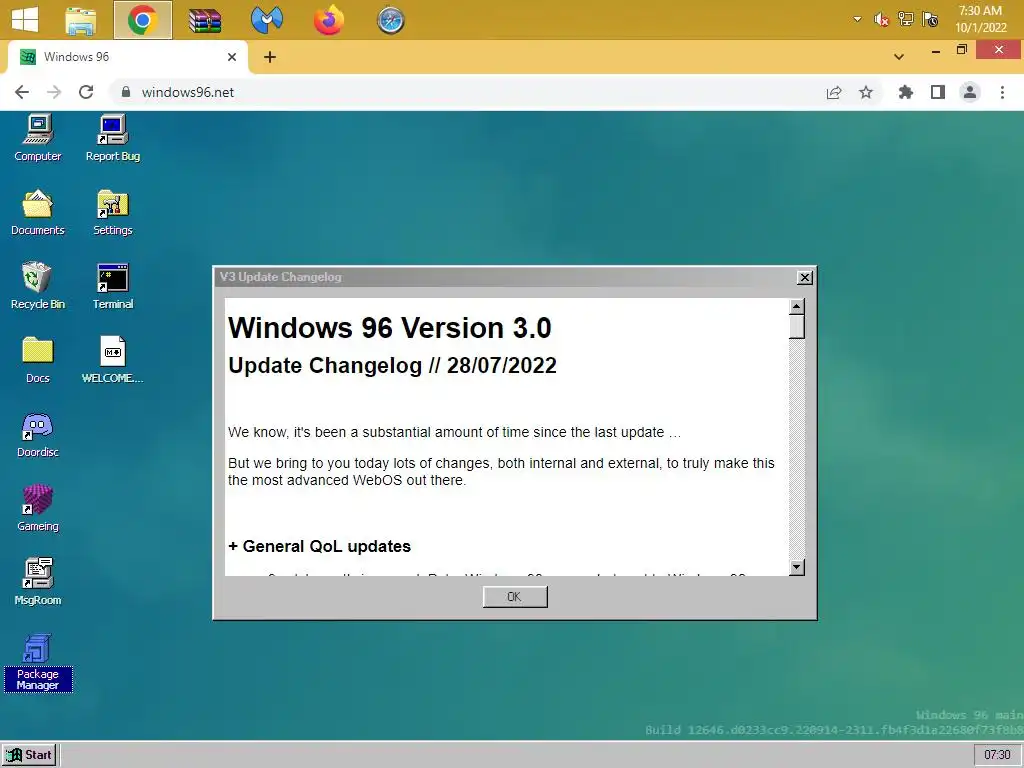Image resolution: width=1024 pixels, height=768 pixels.
Task: Launch Malwarebytes from the taskbar
Action: [x=266, y=20]
